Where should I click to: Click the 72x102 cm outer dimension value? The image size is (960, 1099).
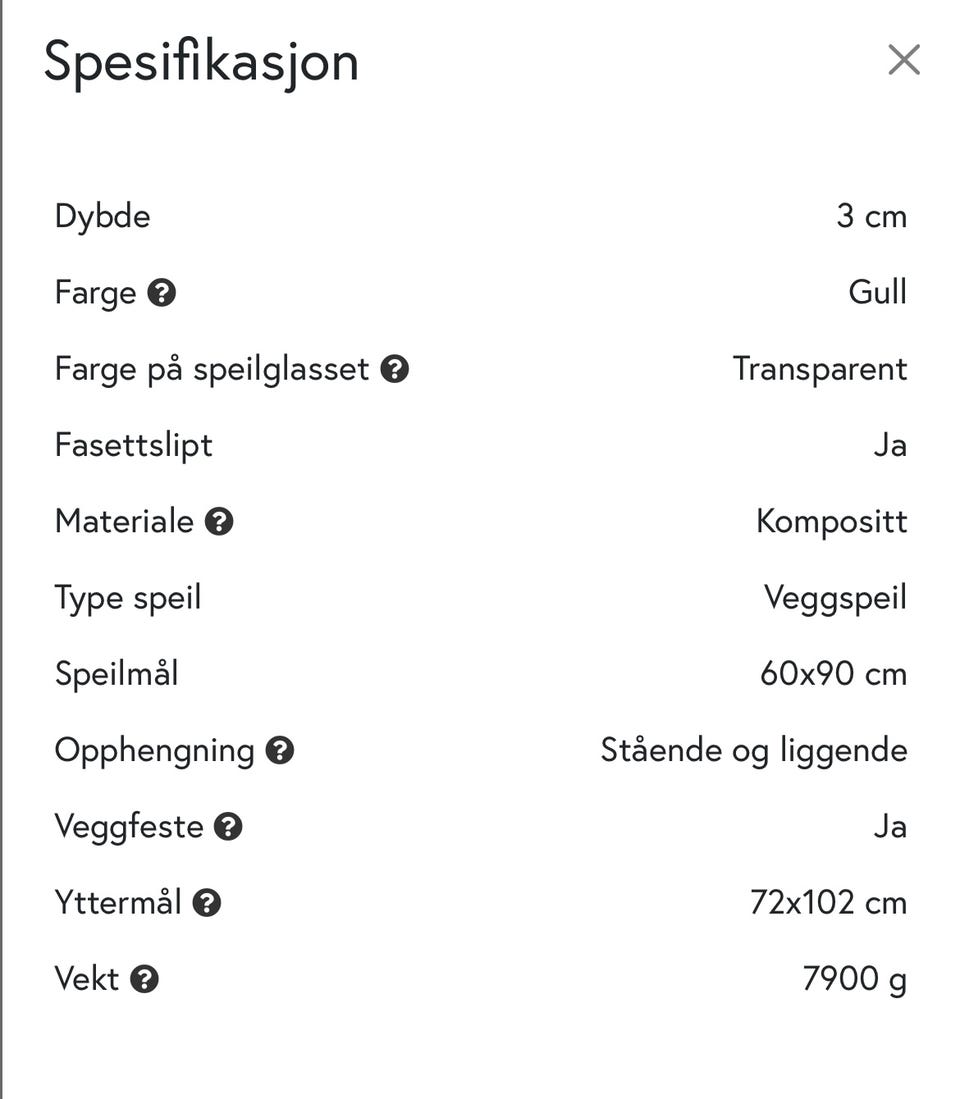pyautogui.click(x=828, y=903)
